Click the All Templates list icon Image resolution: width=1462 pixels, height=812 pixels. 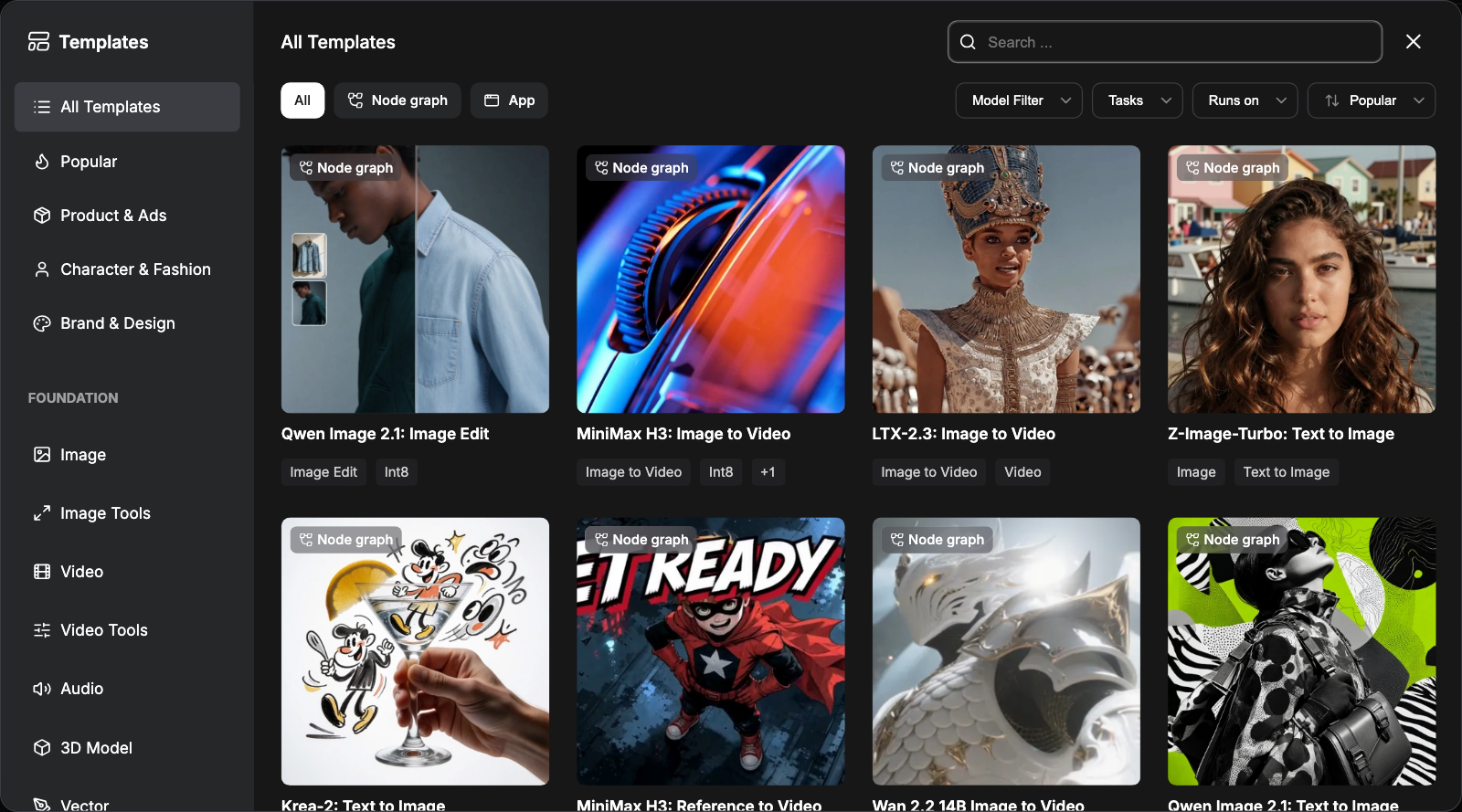click(42, 107)
